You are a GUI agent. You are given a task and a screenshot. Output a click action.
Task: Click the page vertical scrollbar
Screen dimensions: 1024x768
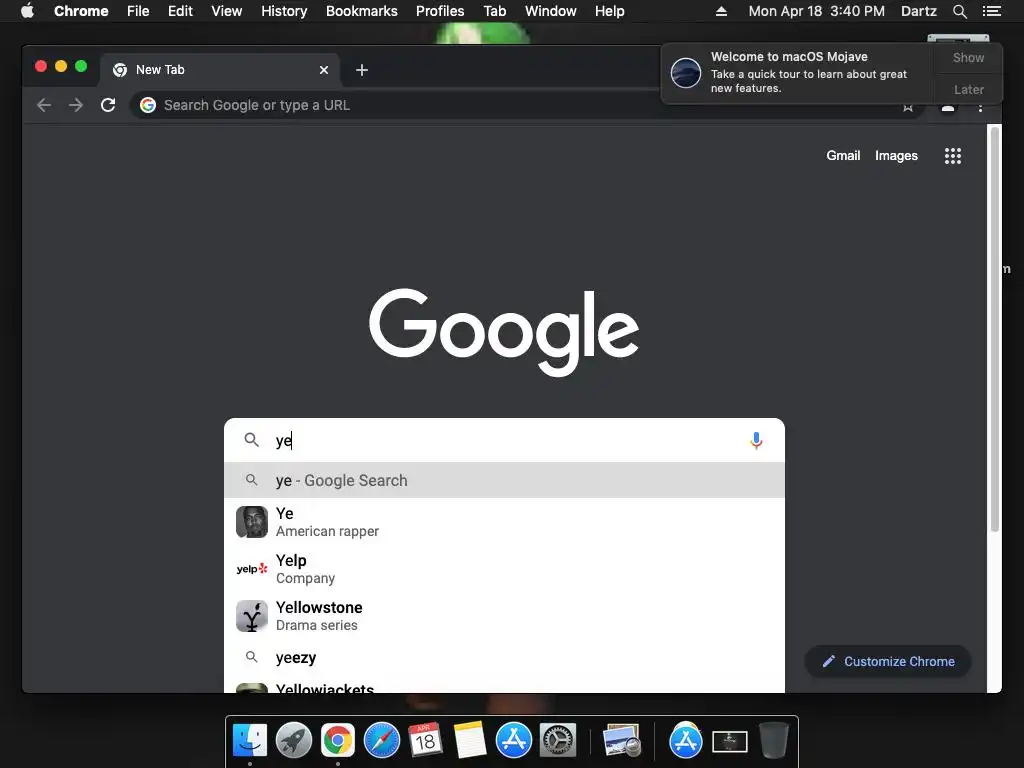tap(995, 330)
